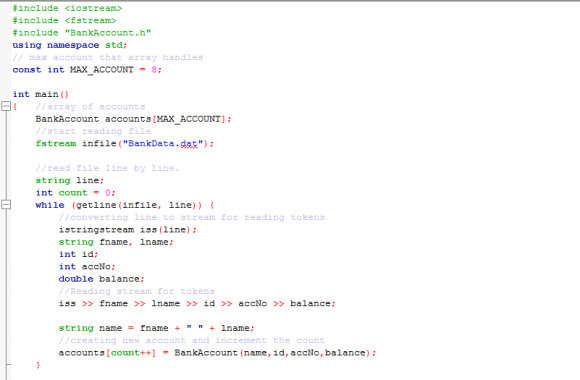Click the comment '//array of accounts'
Screen dimensions: 580x380
tap(90, 107)
